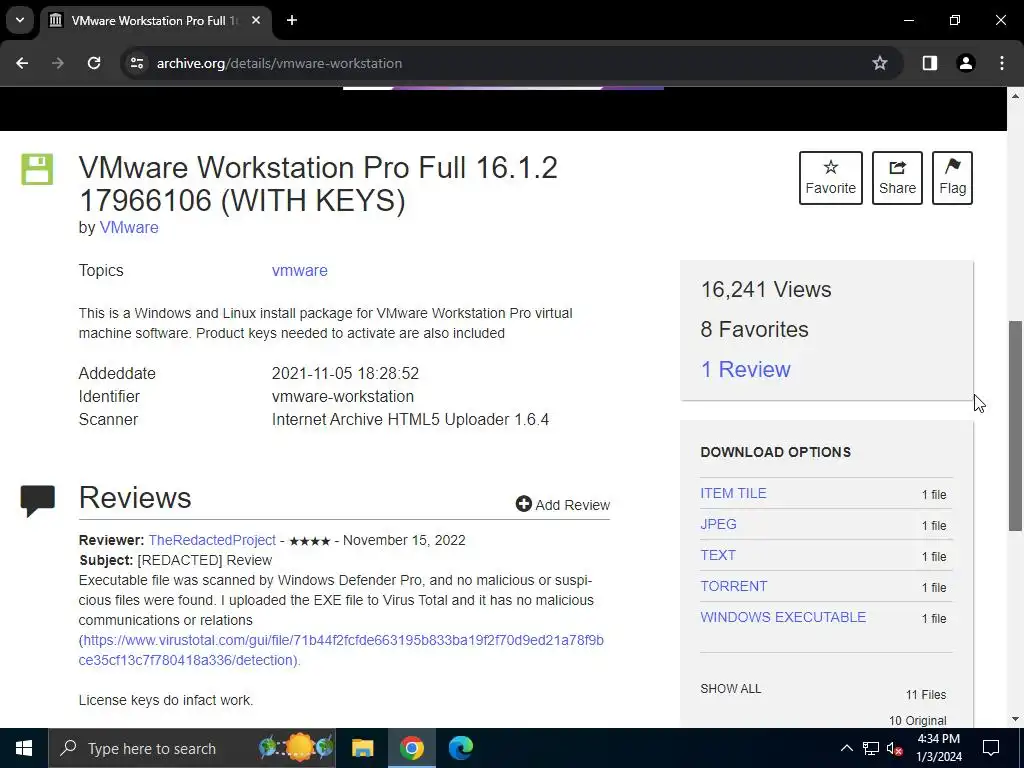Download the TORRENT option

coord(733,586)
